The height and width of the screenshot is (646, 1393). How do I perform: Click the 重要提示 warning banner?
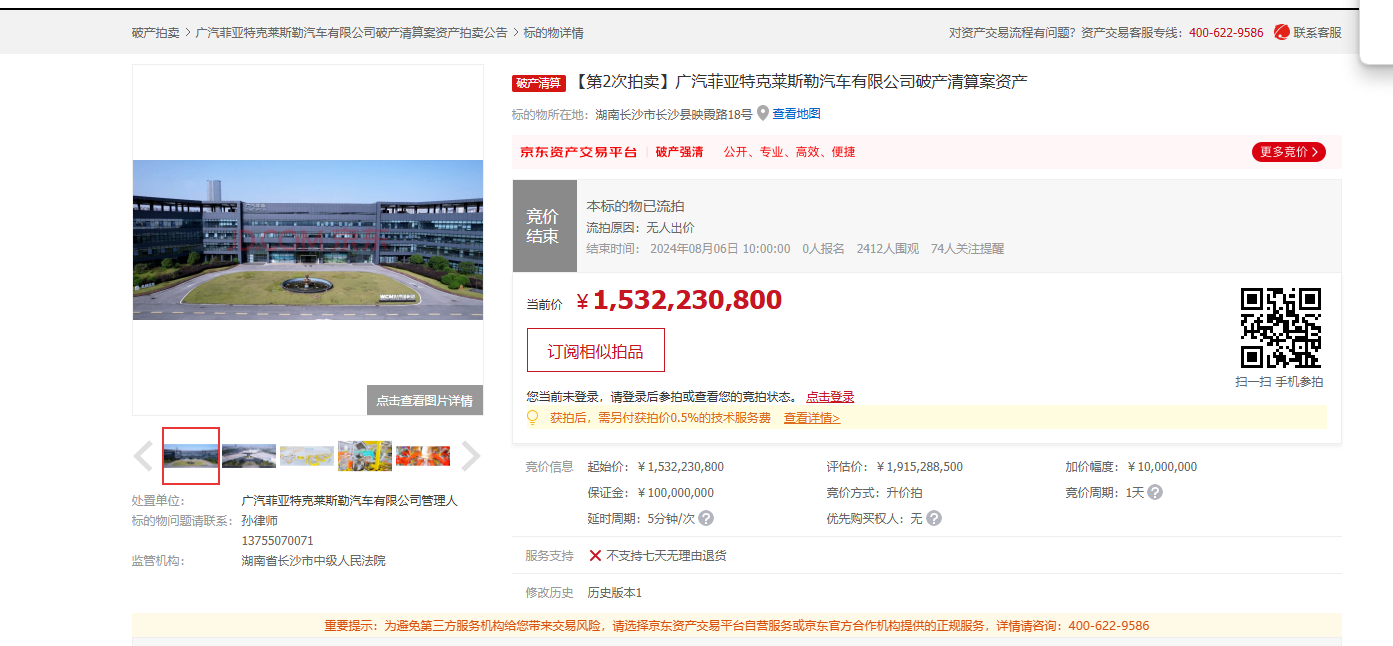(x=736, y=626)
